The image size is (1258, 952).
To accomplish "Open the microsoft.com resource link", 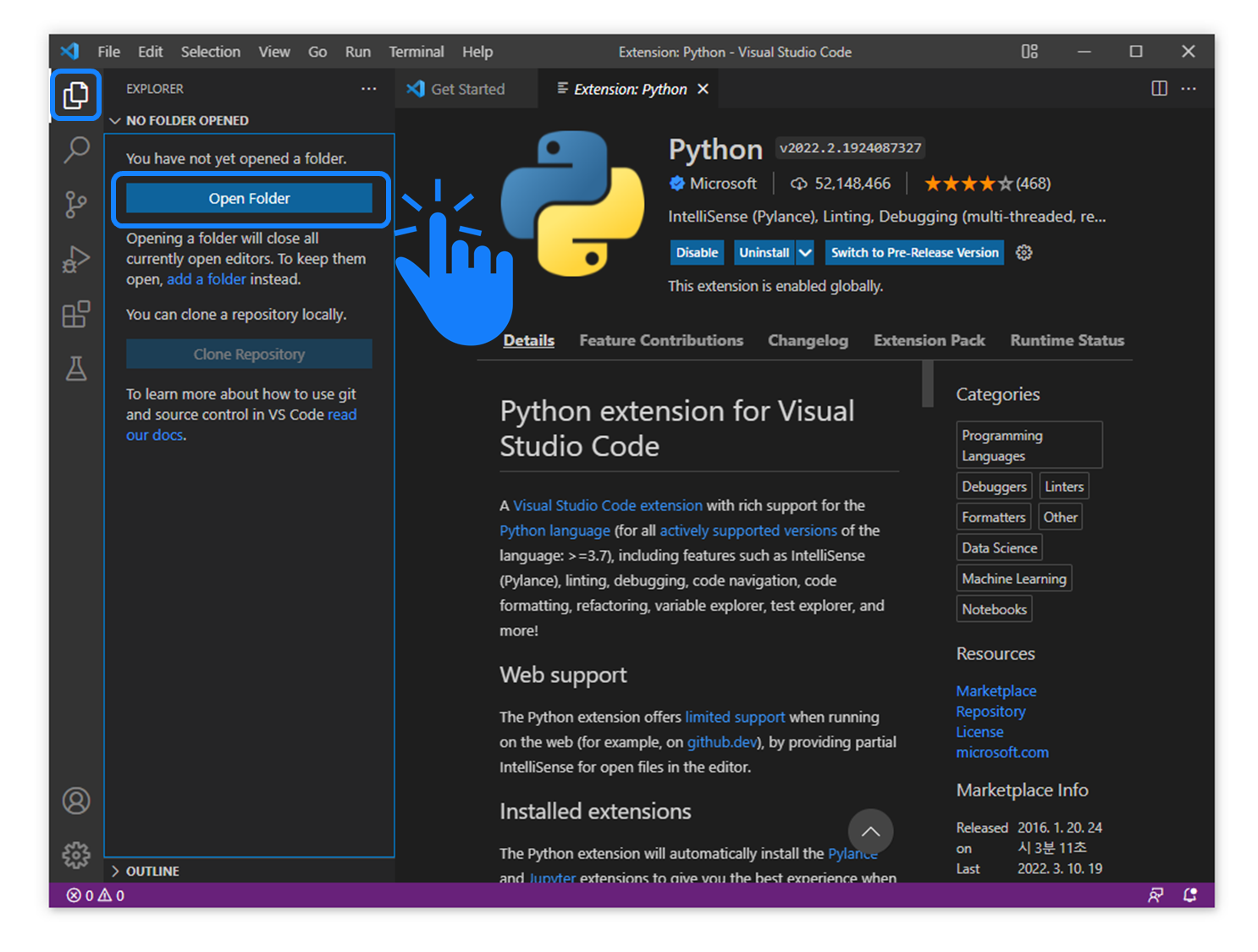I will (1002, 752).
